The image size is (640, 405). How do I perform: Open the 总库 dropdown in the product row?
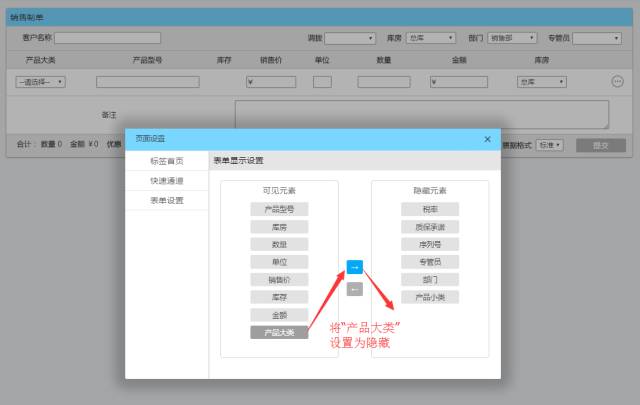click(x=542, y=82)
